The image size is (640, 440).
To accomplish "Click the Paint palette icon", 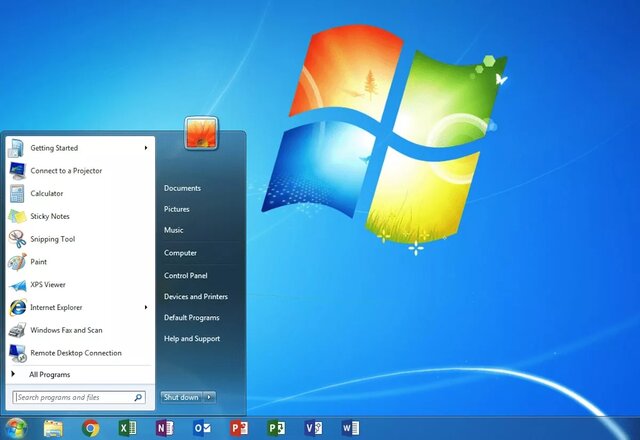I will pos(17,262).
